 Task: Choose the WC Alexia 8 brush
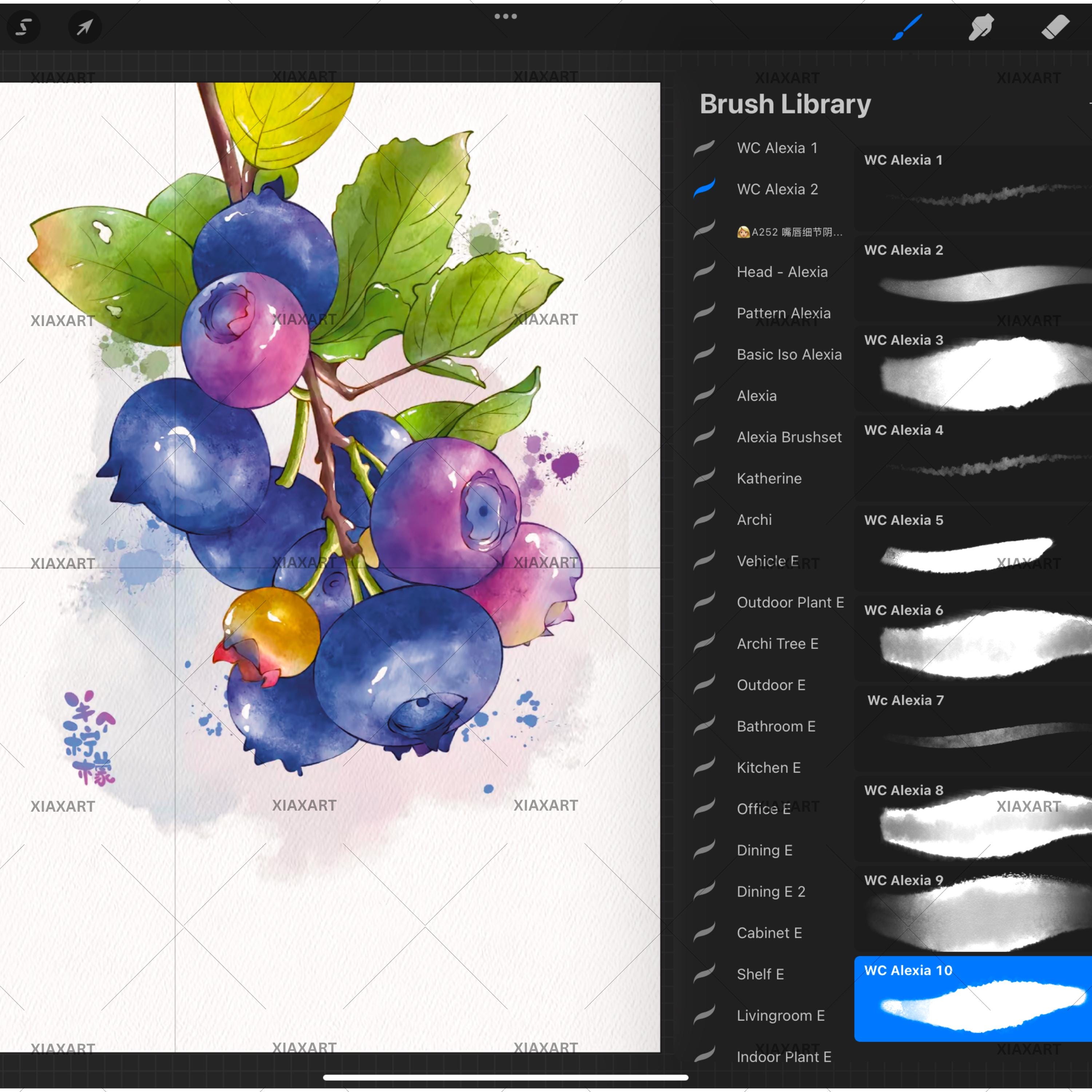[x=973, y=818]
